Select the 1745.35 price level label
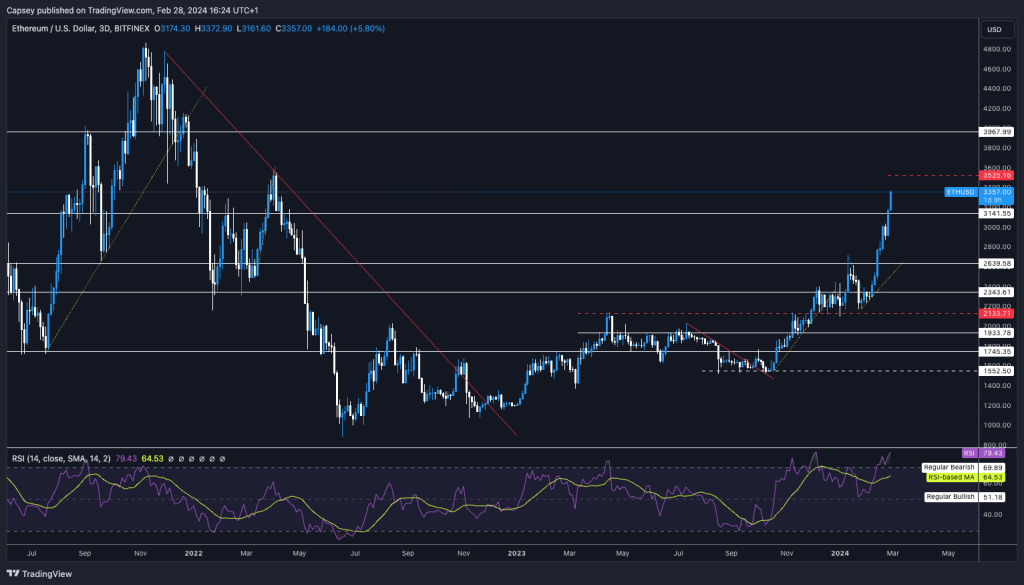Screen dimensions: 1024x585 tap(998, 351)
